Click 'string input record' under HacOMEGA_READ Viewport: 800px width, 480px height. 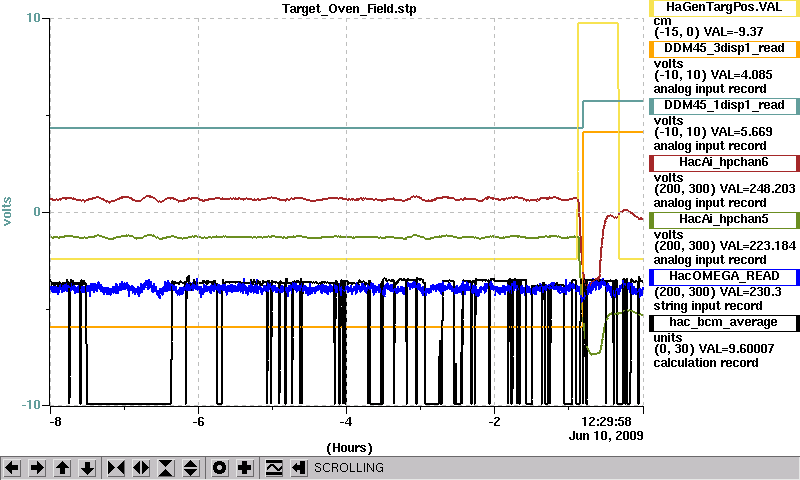(708, 306)
